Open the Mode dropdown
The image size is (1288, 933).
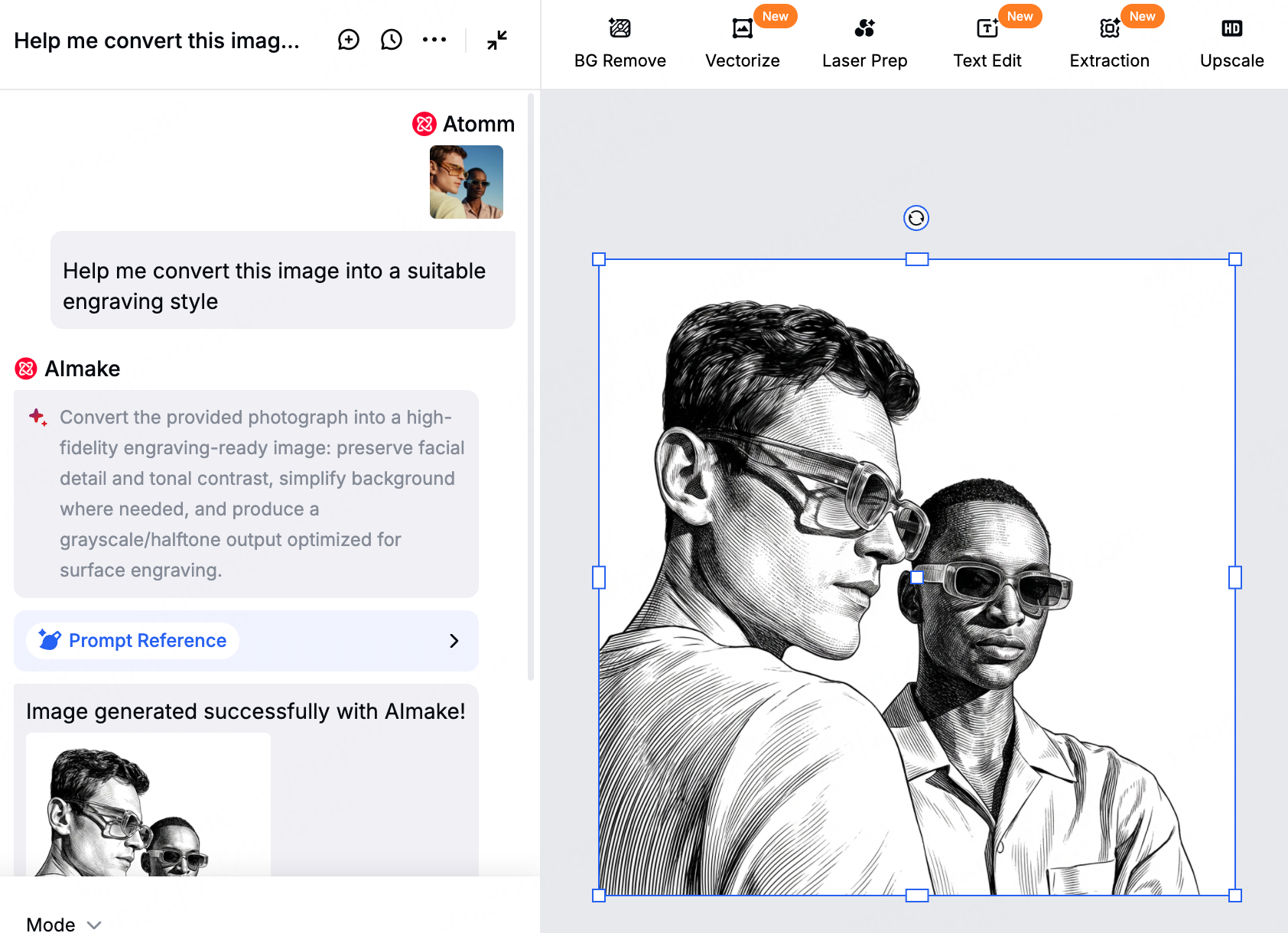coord(63,924)
